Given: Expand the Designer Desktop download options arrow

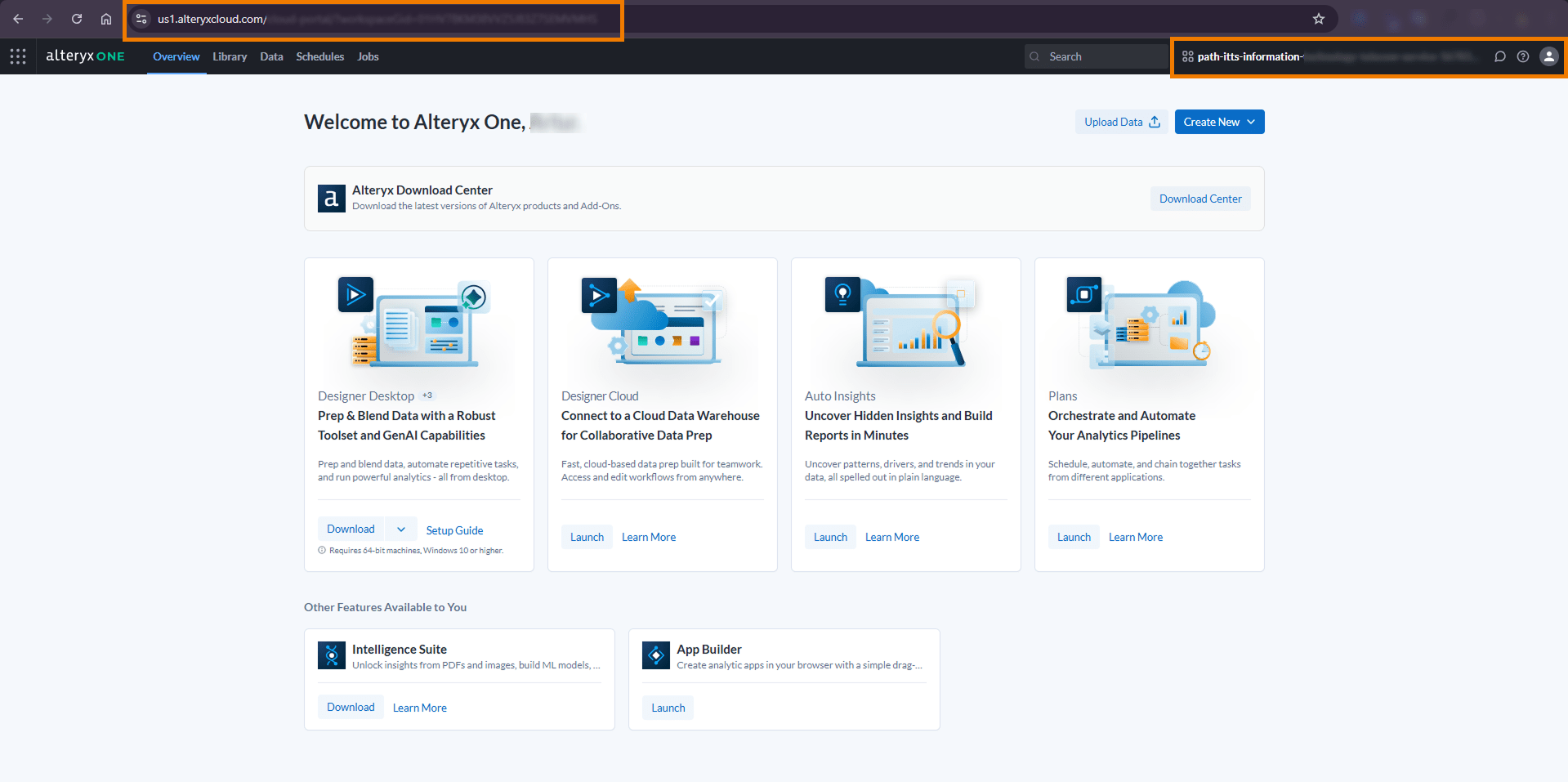Looking at the screenshot, I should (400, 530).
